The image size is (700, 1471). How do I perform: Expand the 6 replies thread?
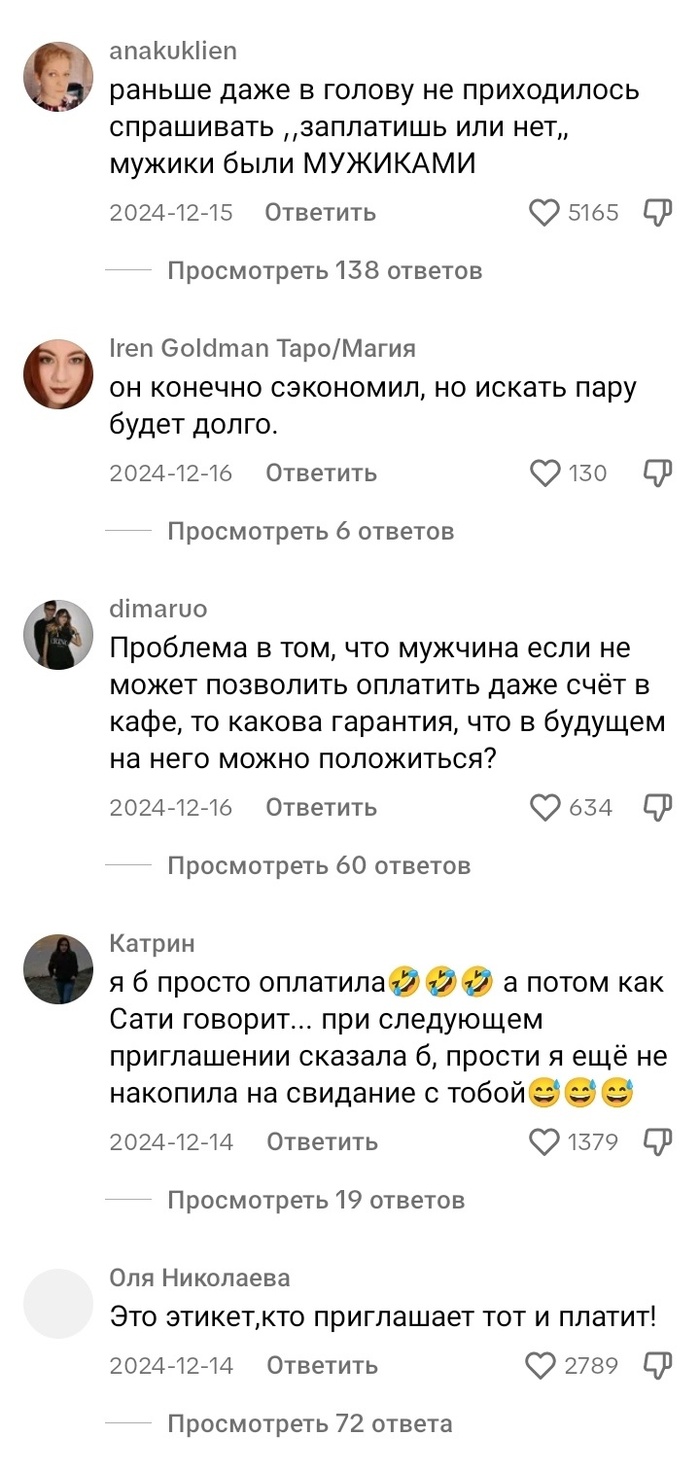coord(310,531)
